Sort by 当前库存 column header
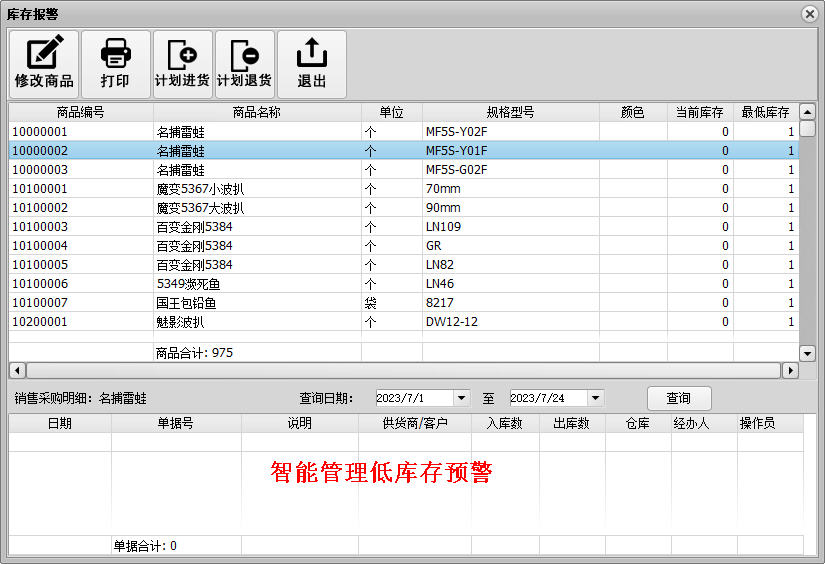 click(x=699, y=112)
